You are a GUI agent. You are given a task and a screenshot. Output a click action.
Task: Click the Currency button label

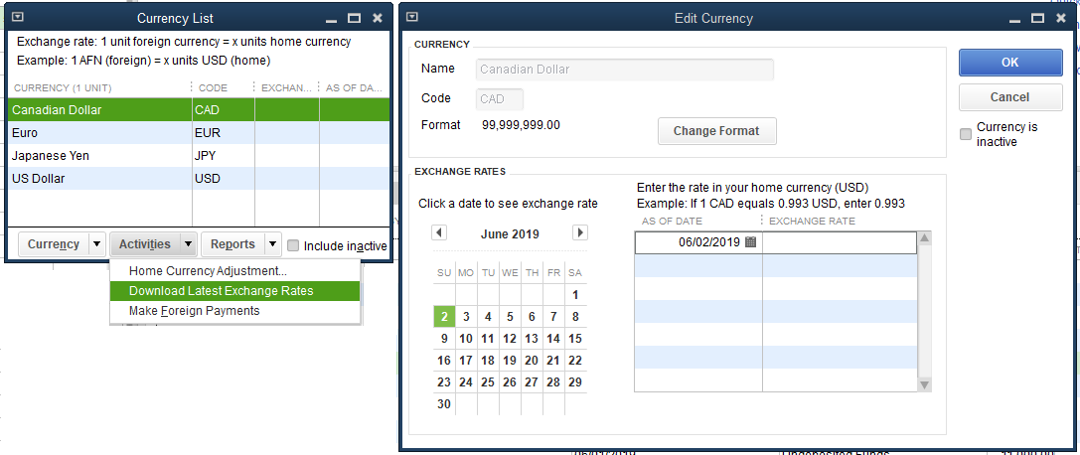tap(54, 244)
